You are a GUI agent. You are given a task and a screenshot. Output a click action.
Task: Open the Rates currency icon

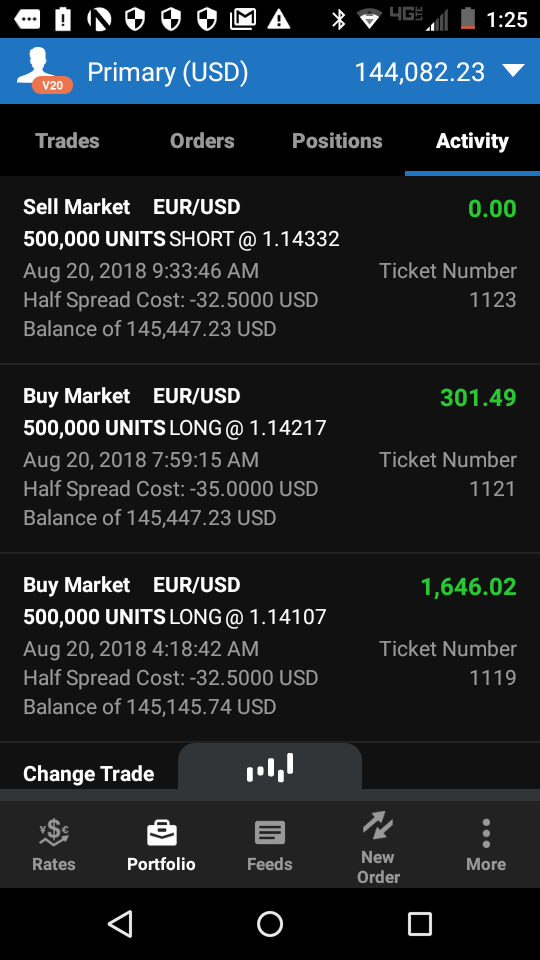(54, 833)
